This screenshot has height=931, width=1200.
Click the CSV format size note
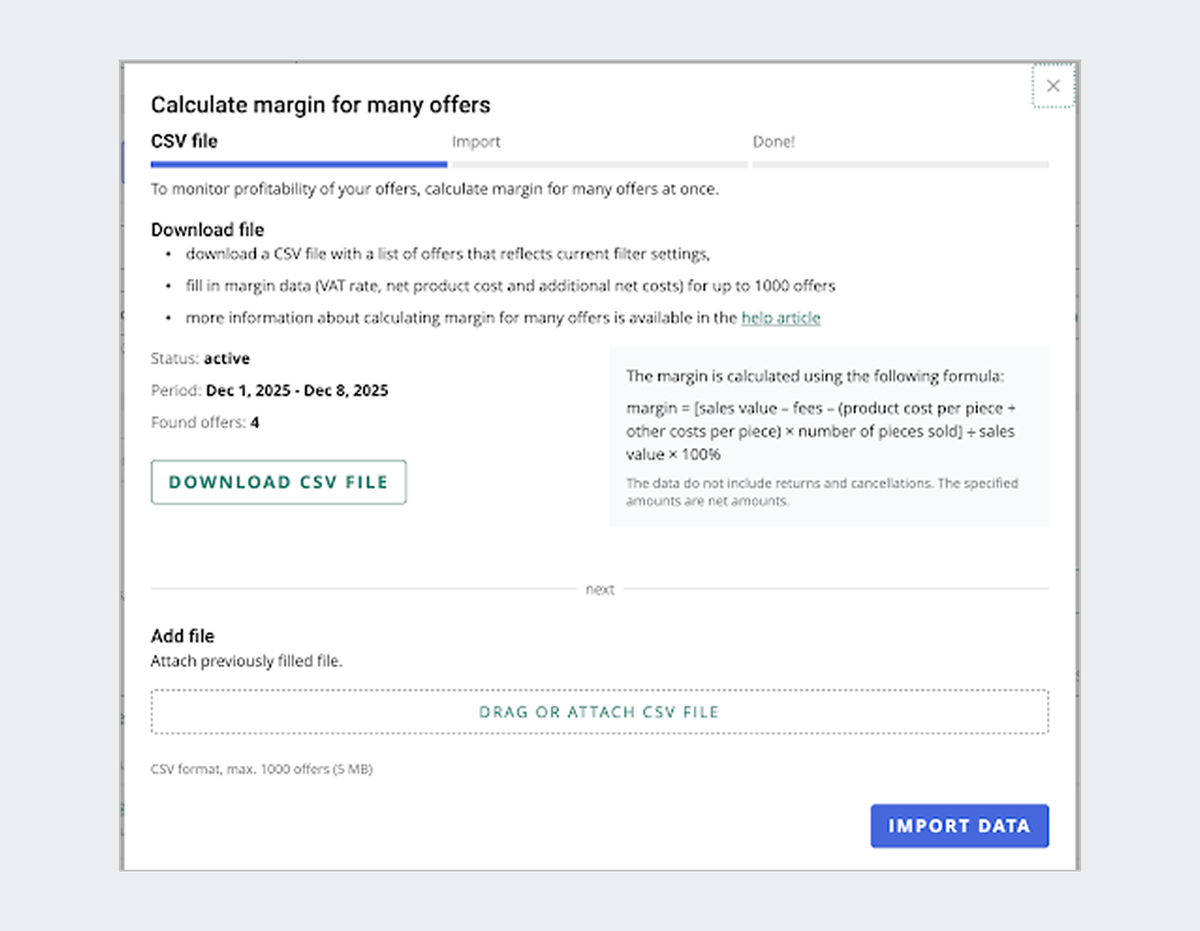[x=261, y=769]
